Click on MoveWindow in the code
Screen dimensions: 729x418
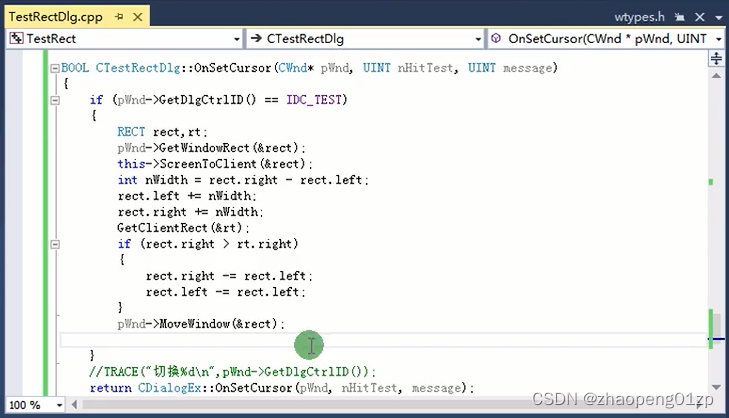[x=194, y=324]
